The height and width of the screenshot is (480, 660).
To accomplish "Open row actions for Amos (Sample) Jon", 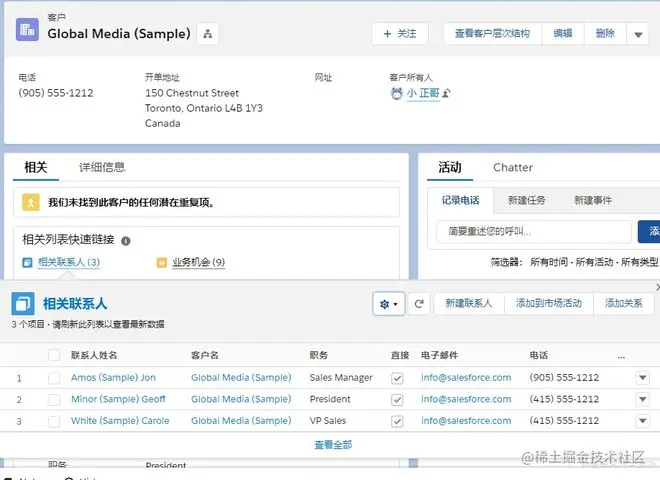I will click(642, 377).
